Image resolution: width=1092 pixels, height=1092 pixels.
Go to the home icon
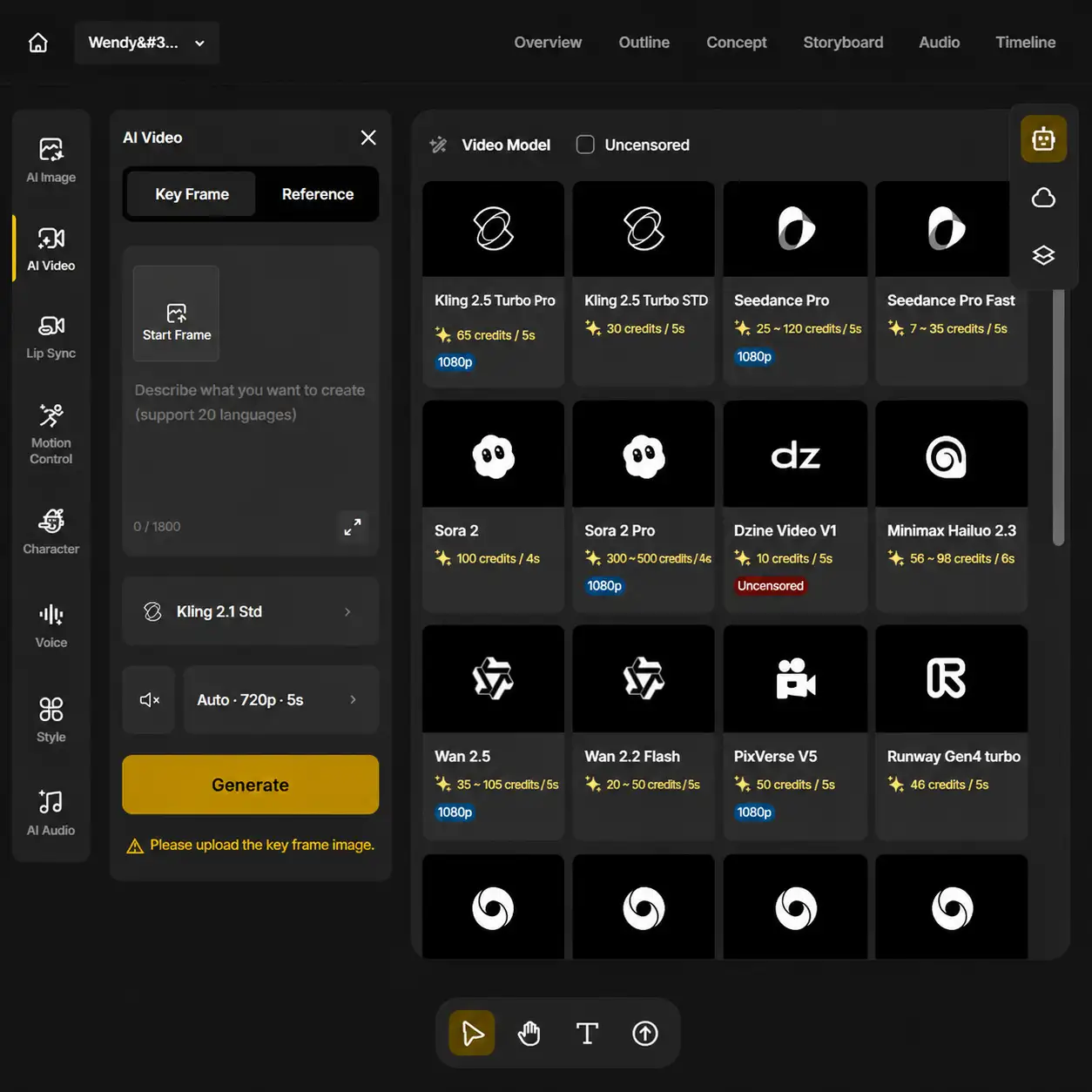(38, 43)
